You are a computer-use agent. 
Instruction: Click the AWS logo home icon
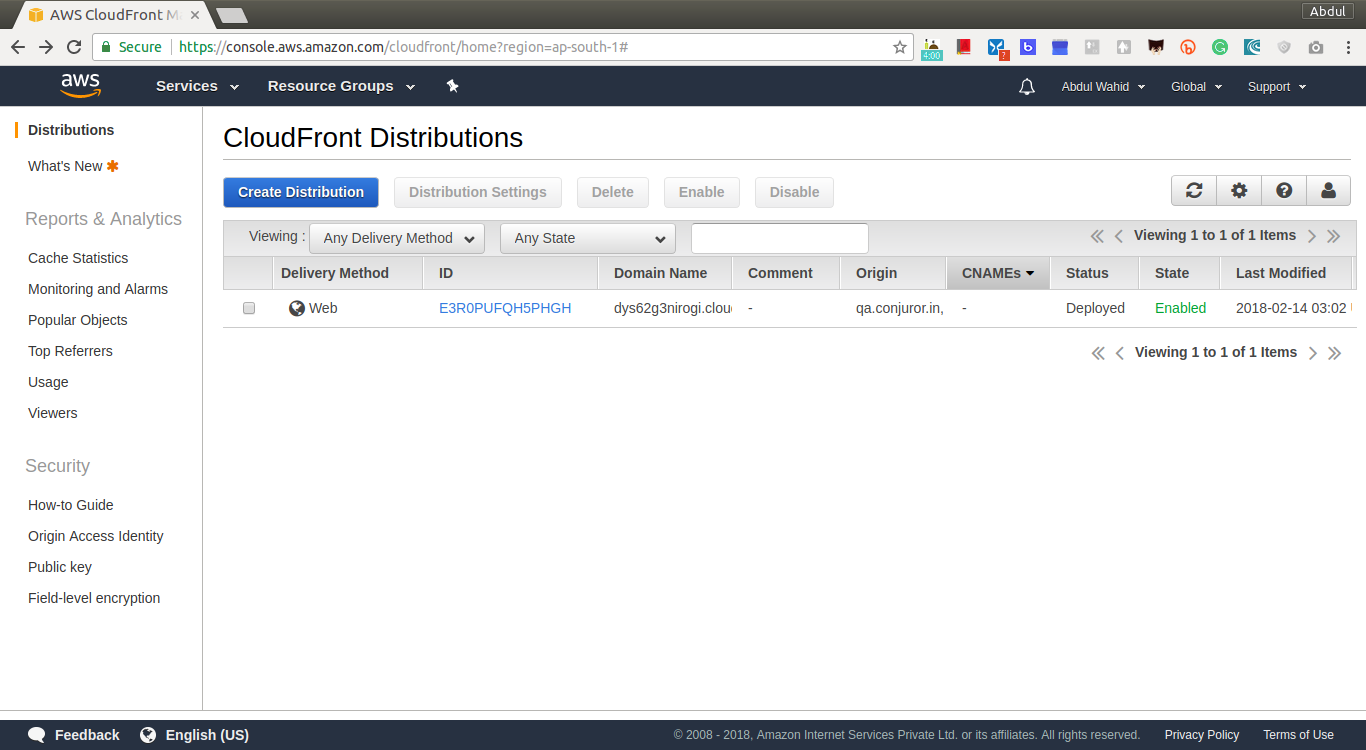80,86
